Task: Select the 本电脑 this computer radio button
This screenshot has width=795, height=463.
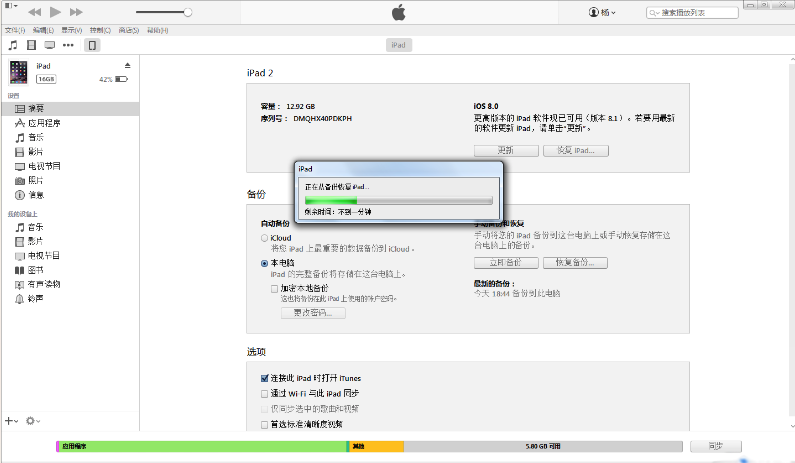Action: click(264, 263)
